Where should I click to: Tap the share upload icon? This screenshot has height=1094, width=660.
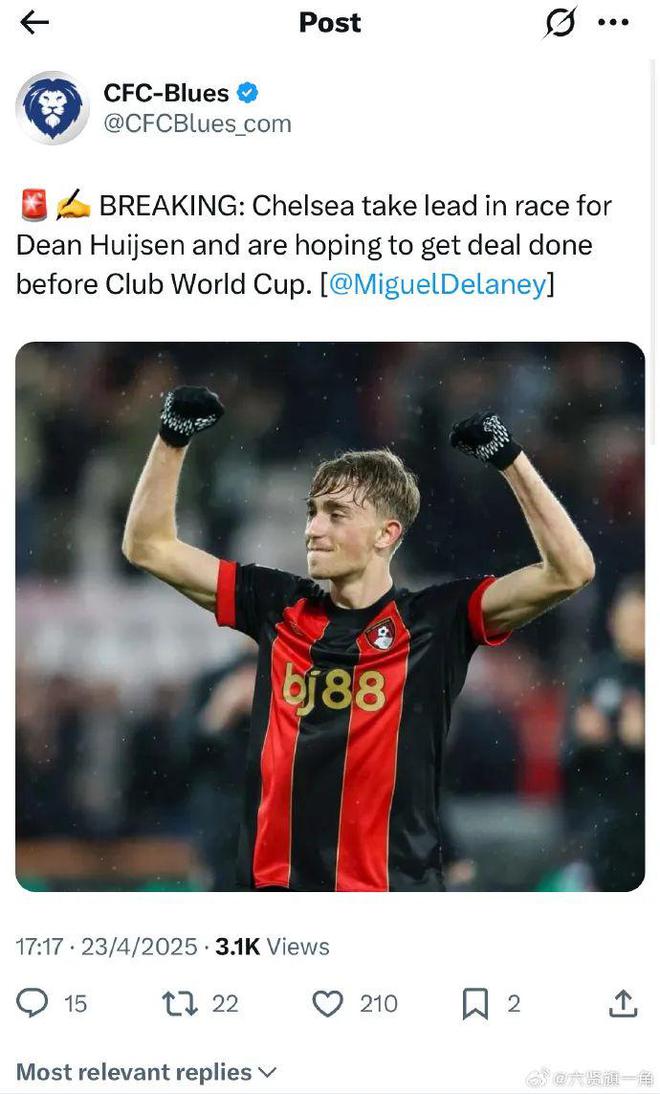[623, 1003]
